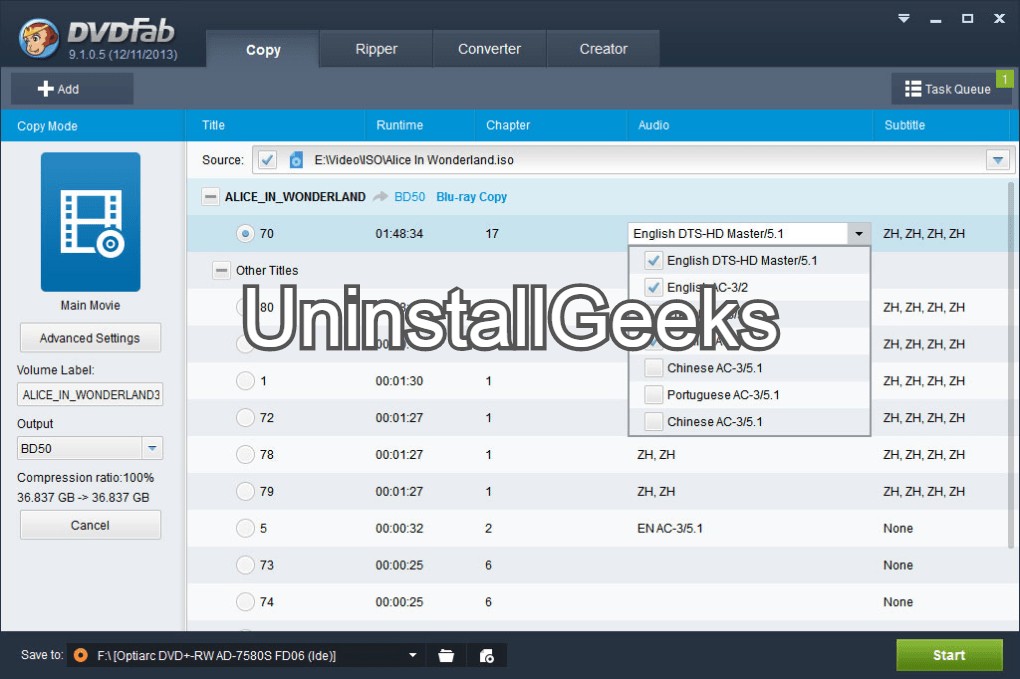Image resolution: width=1020 pixels, height=679 pixels.
Task: Select the radio button for title 79
Action: [x=245, y=491]
